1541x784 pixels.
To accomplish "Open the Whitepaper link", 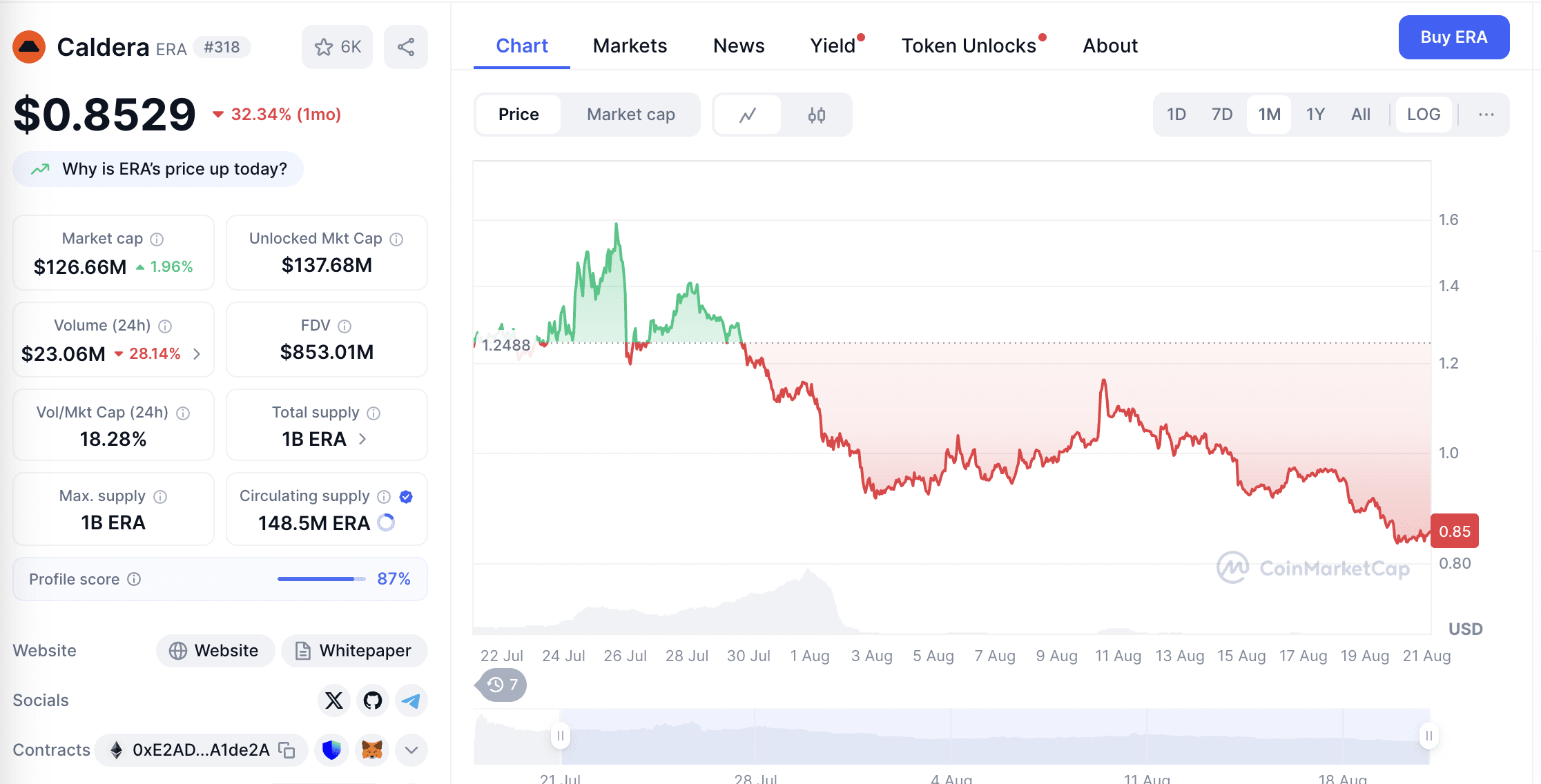I will pos(354,651).
